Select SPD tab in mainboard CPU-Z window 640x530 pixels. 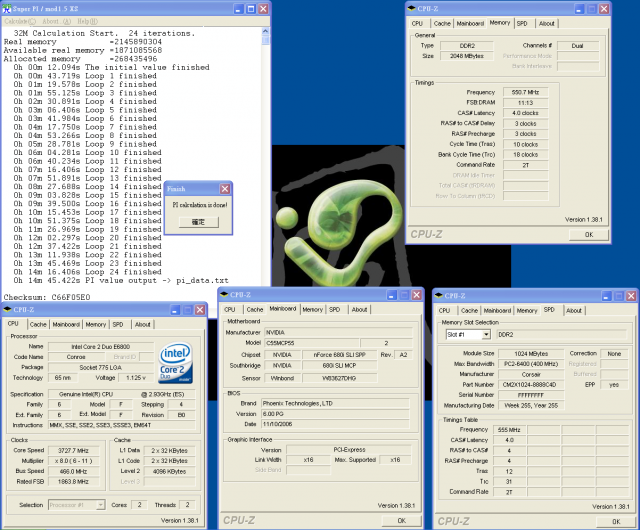click(335, 310)
